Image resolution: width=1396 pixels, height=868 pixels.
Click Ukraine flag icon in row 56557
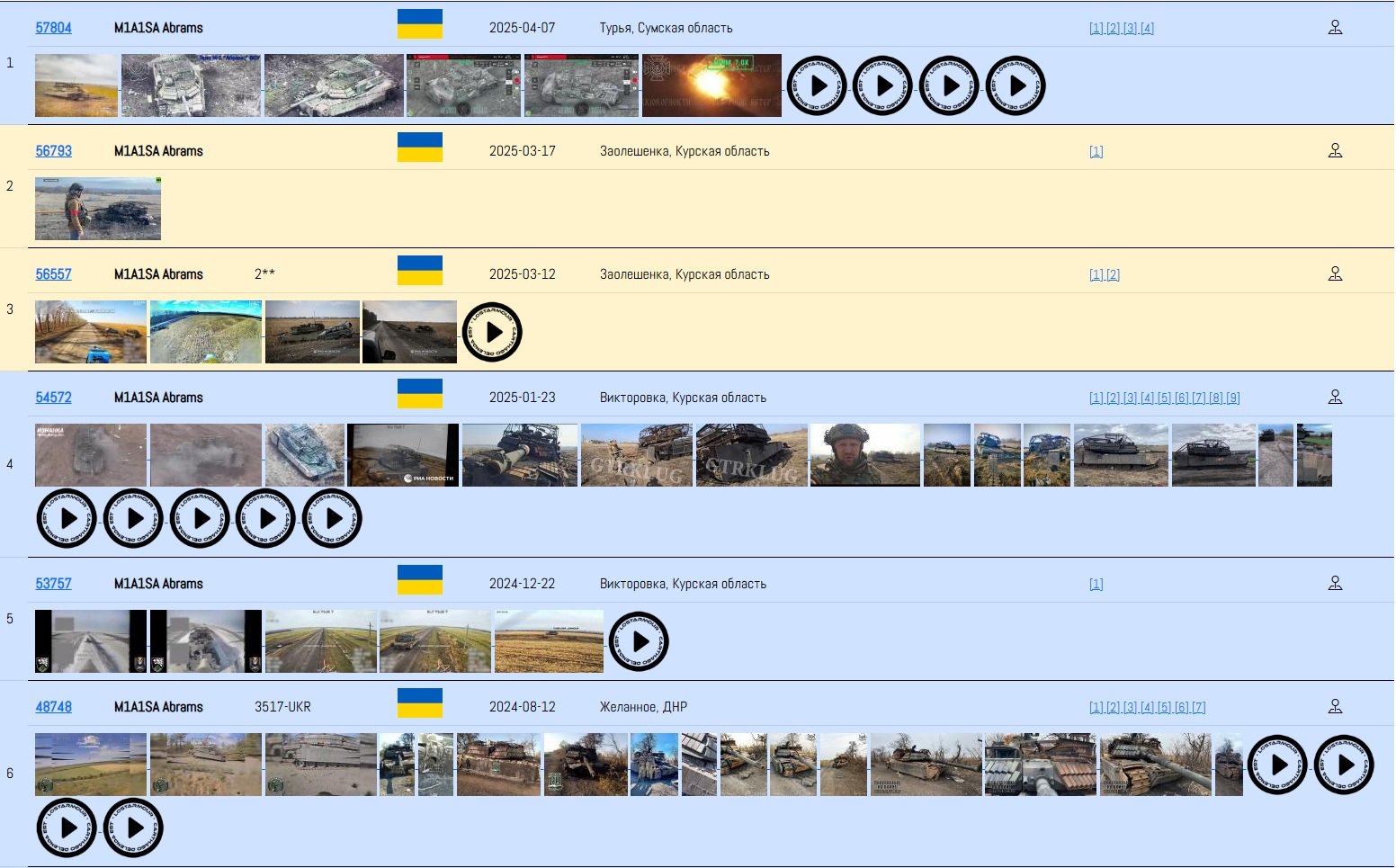coord(419,271)
